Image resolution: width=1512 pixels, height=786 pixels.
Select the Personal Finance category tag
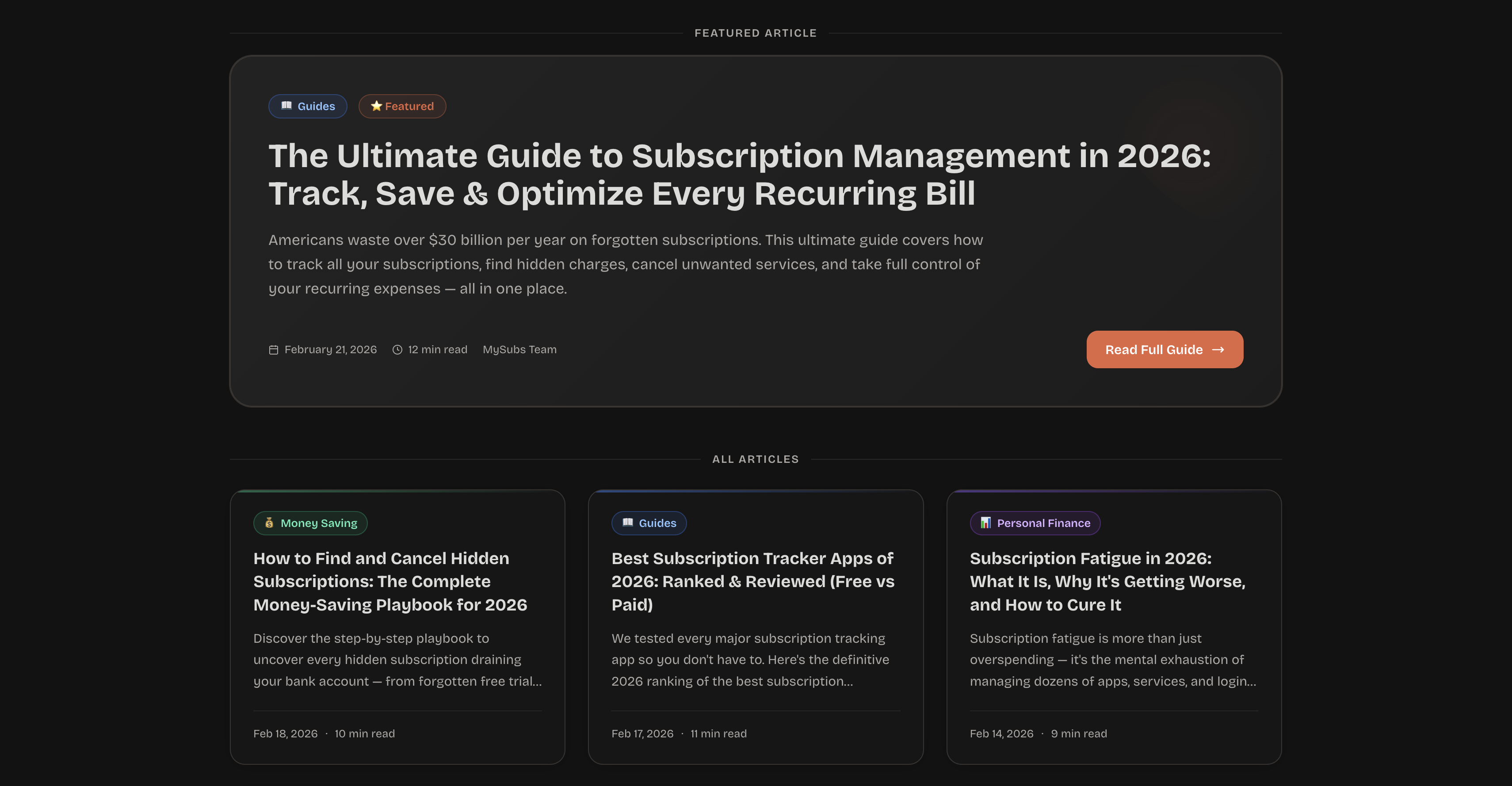click(x=1043, y=523)
